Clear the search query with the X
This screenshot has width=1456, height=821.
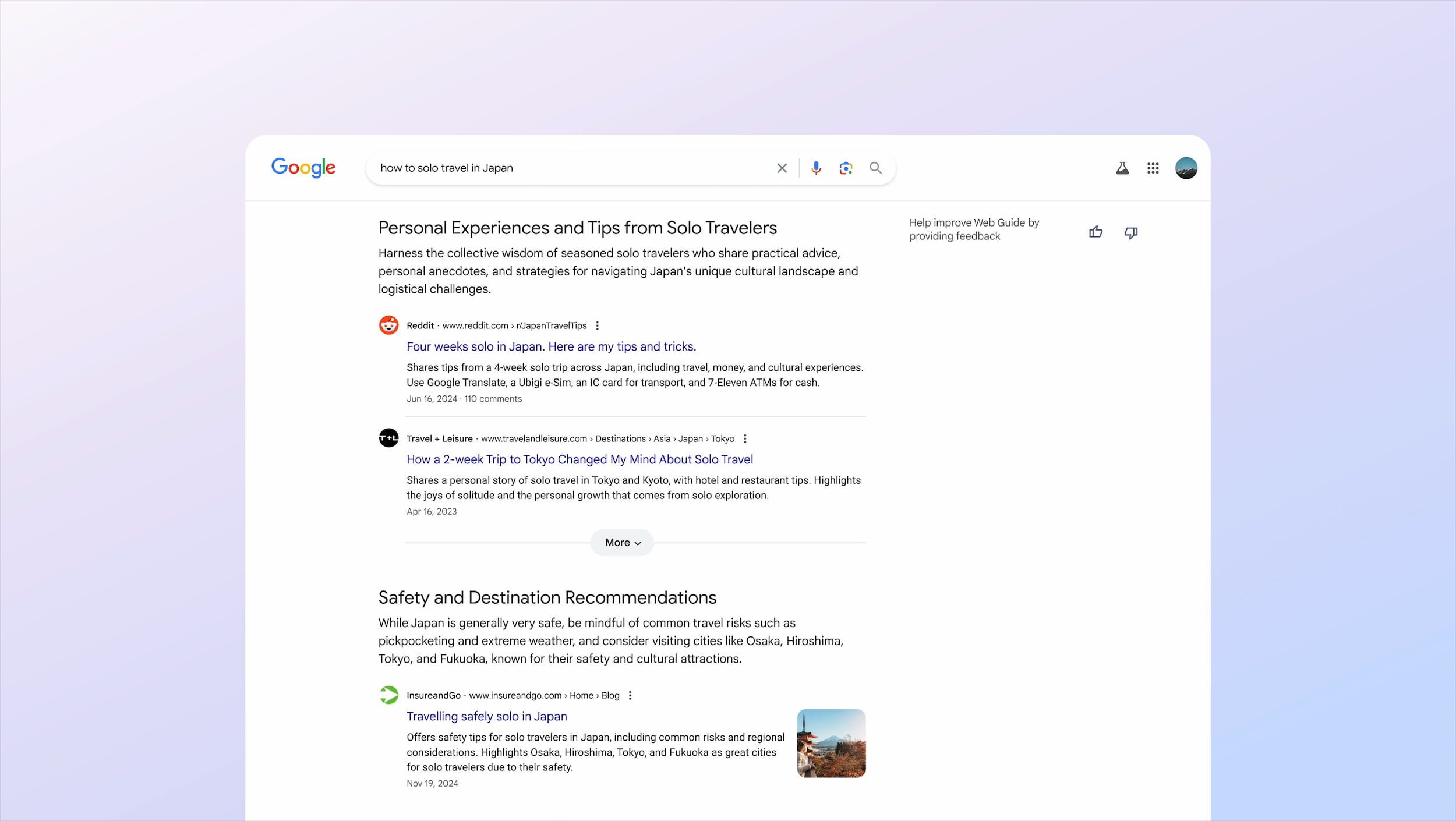[782, 168]
